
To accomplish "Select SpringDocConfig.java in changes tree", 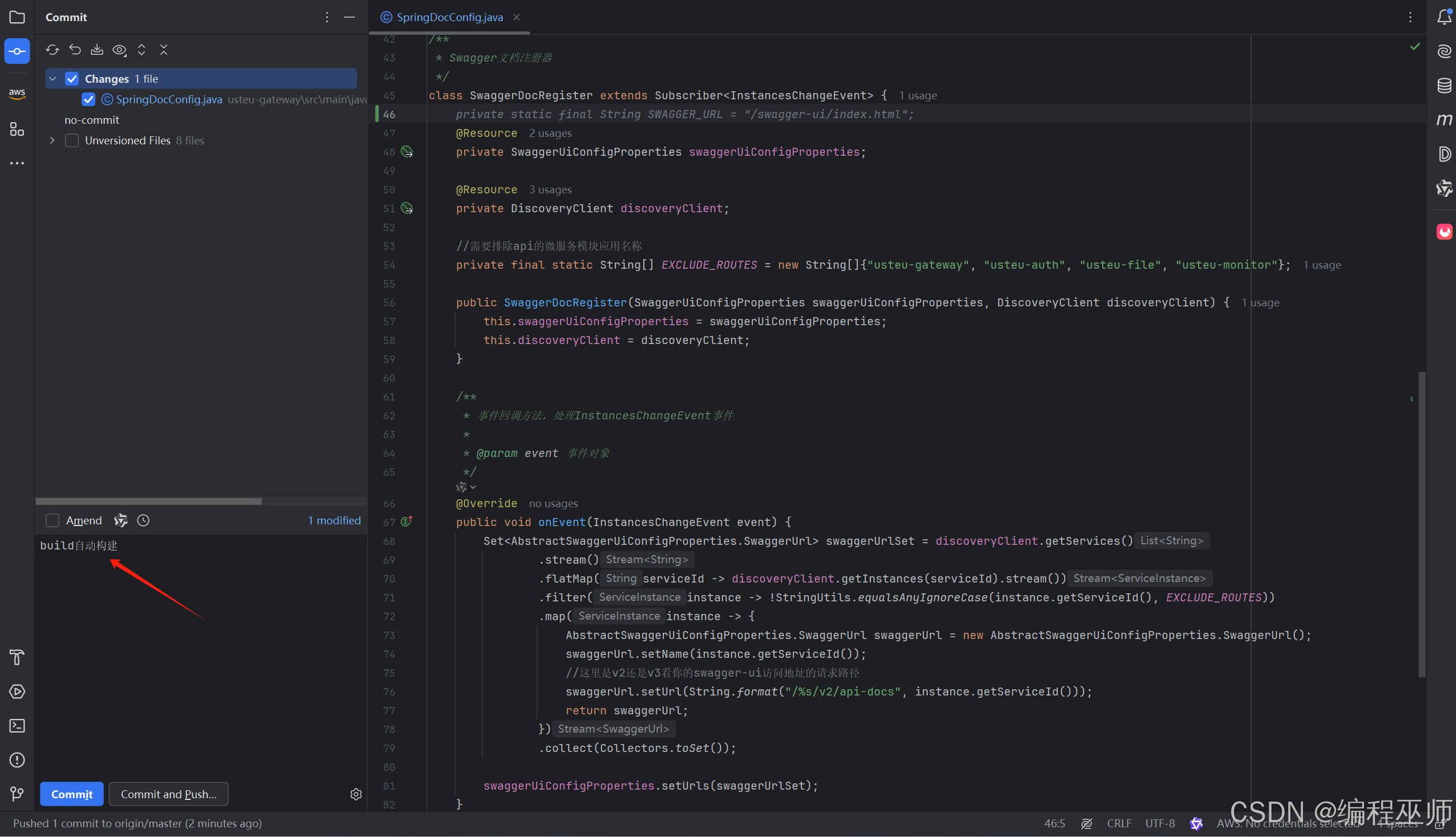I will pos(169,99).
